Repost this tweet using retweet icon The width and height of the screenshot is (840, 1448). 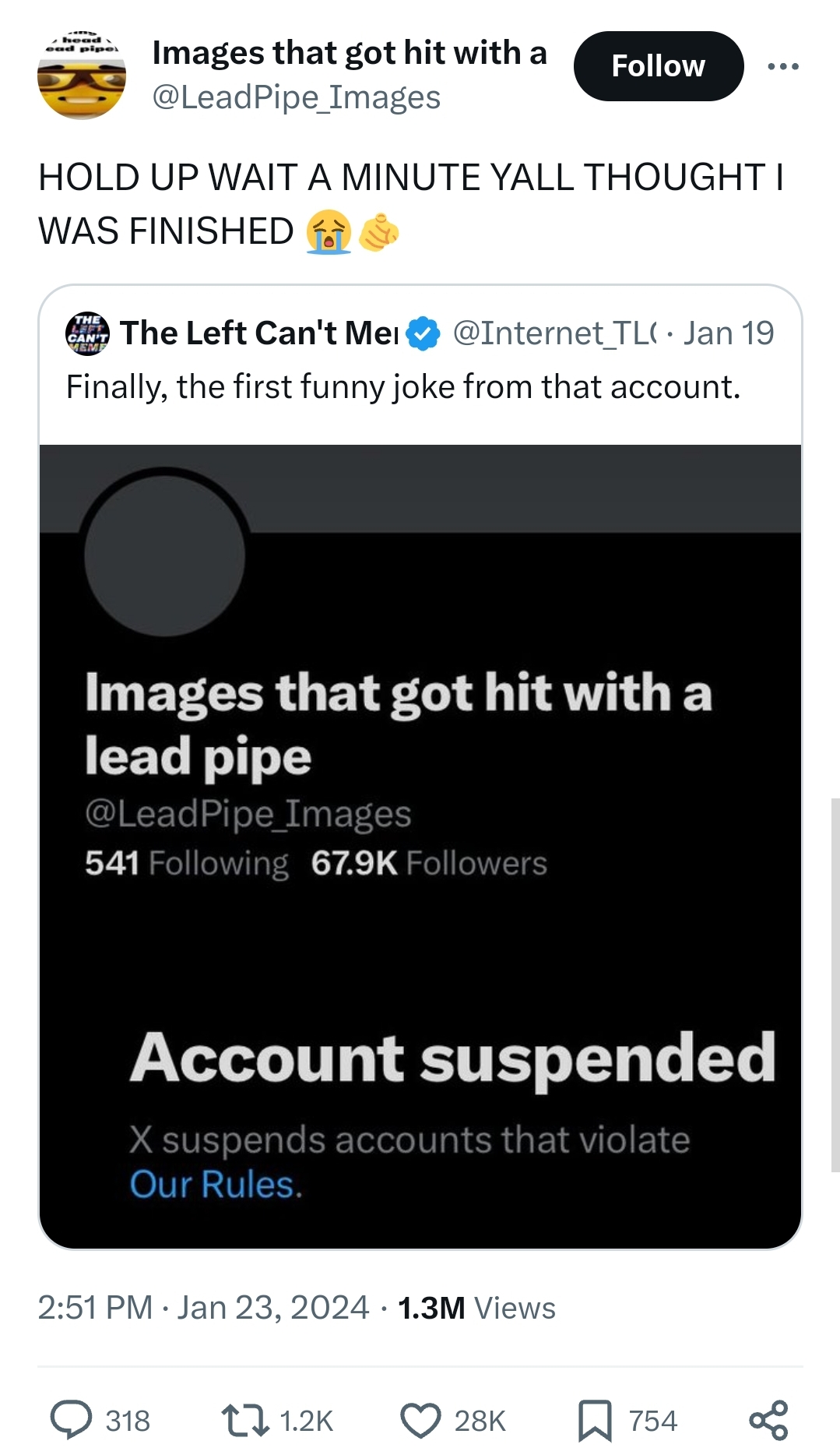[244, 1419]
